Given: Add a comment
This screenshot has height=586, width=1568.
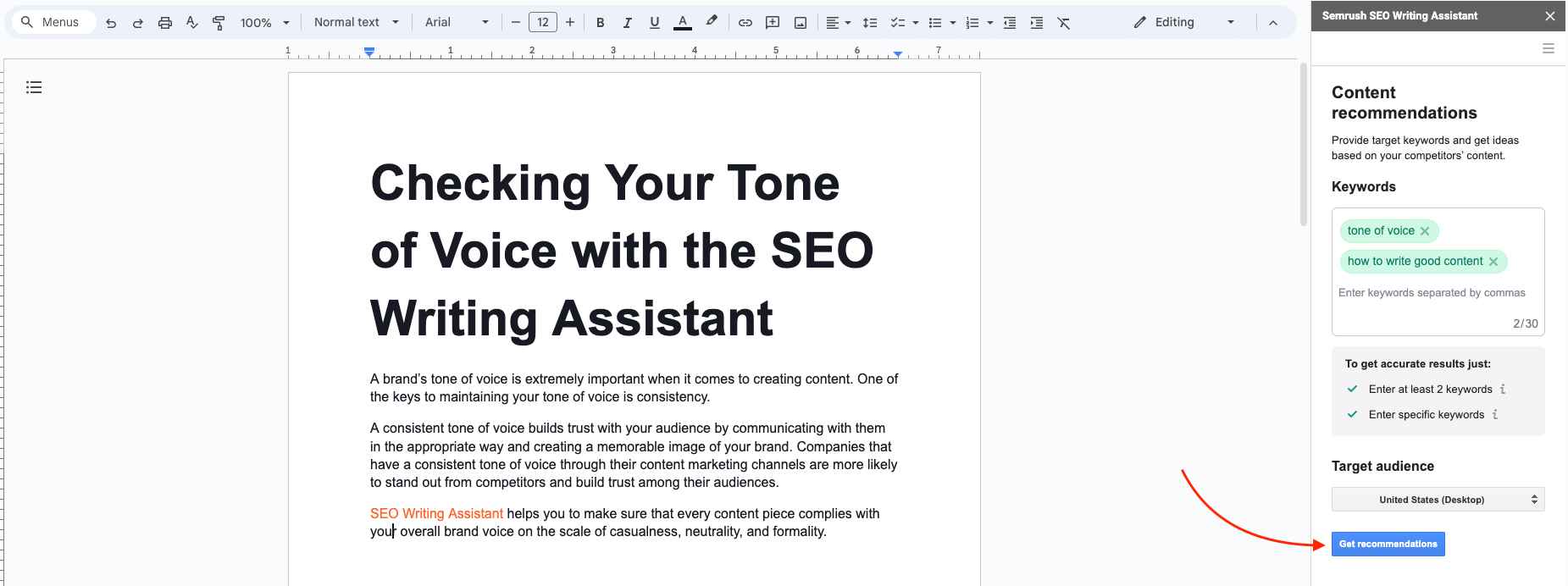Looking at the screenshot, I should point(773,23).
